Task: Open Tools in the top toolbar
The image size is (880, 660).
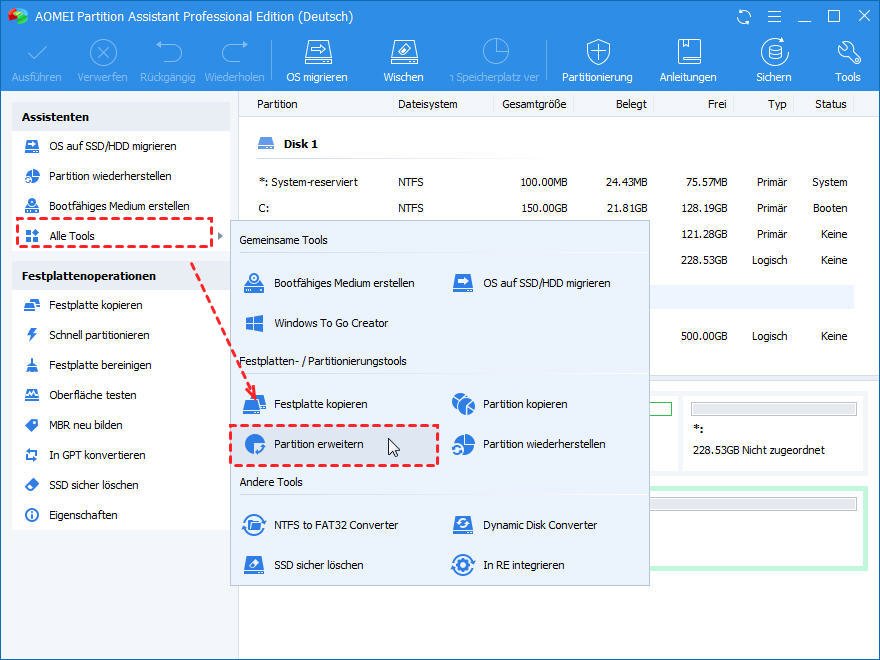Action: (847, 61)
